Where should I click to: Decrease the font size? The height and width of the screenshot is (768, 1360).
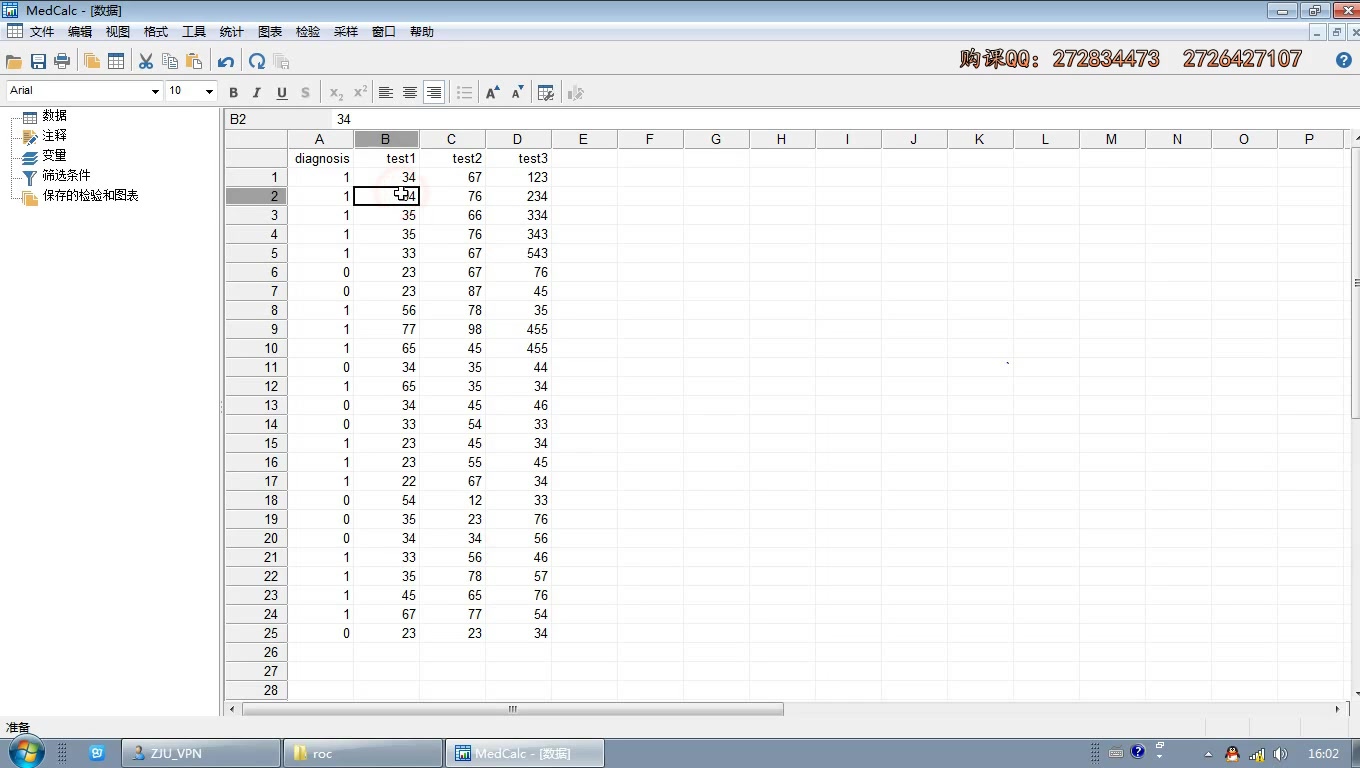point(517,93)
